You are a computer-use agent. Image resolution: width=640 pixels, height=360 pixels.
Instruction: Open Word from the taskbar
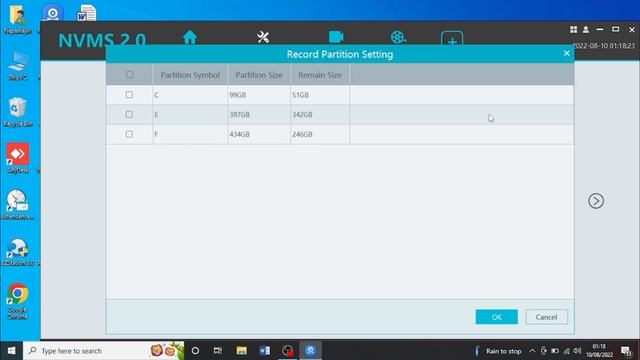[x=264, y=351]
